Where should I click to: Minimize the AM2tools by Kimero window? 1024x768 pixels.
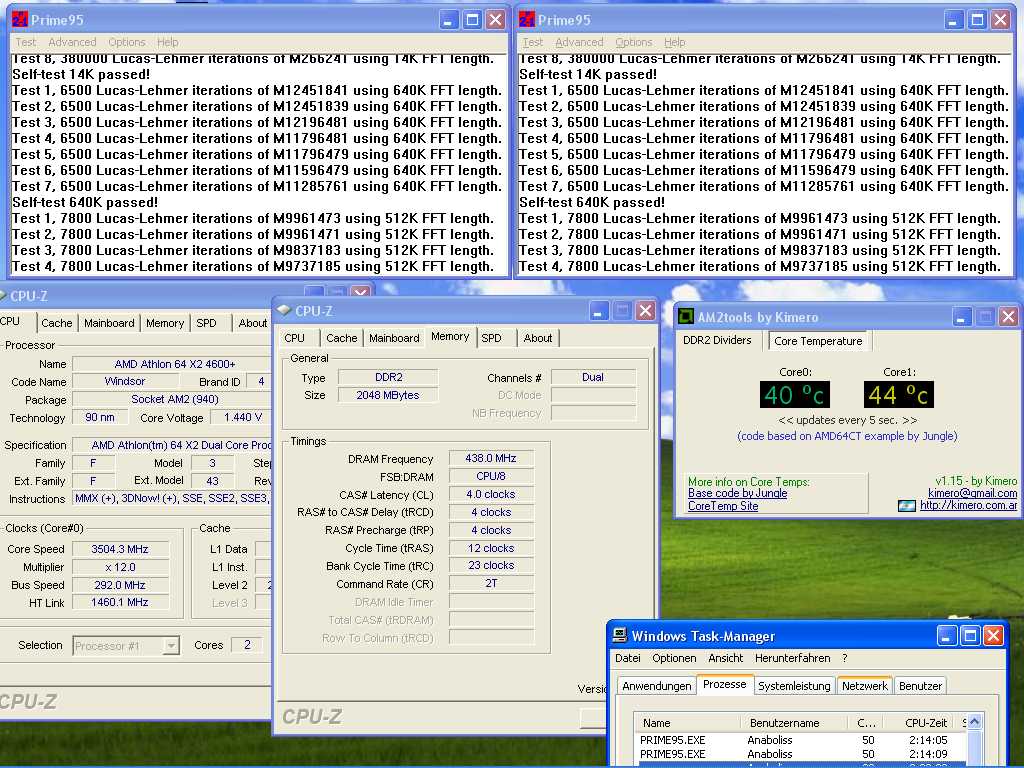[x=961, y=317]
